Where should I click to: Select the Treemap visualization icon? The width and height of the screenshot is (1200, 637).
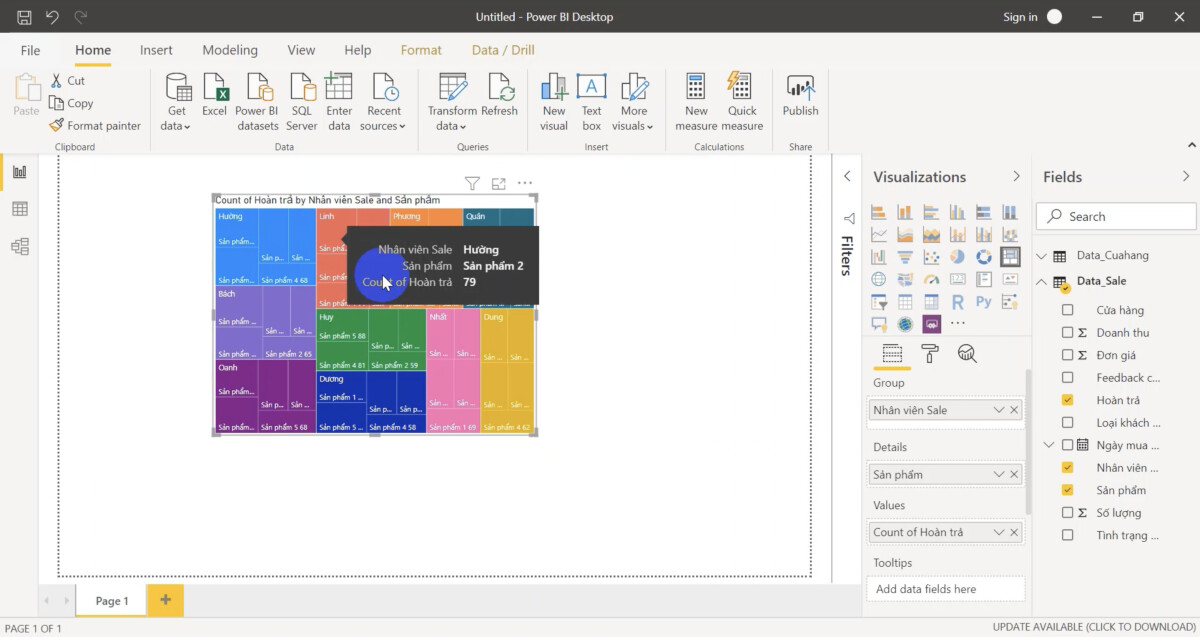[x=1010, y=256]
